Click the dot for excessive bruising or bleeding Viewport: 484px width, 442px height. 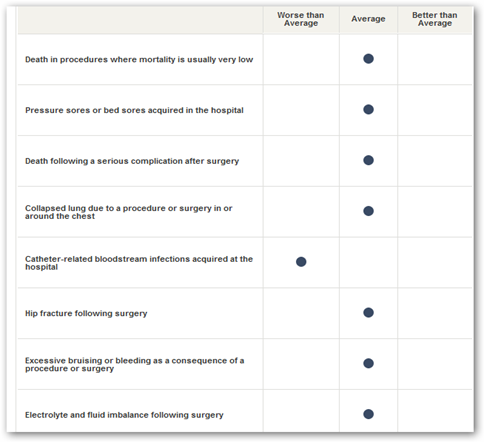tap(368, 363)
